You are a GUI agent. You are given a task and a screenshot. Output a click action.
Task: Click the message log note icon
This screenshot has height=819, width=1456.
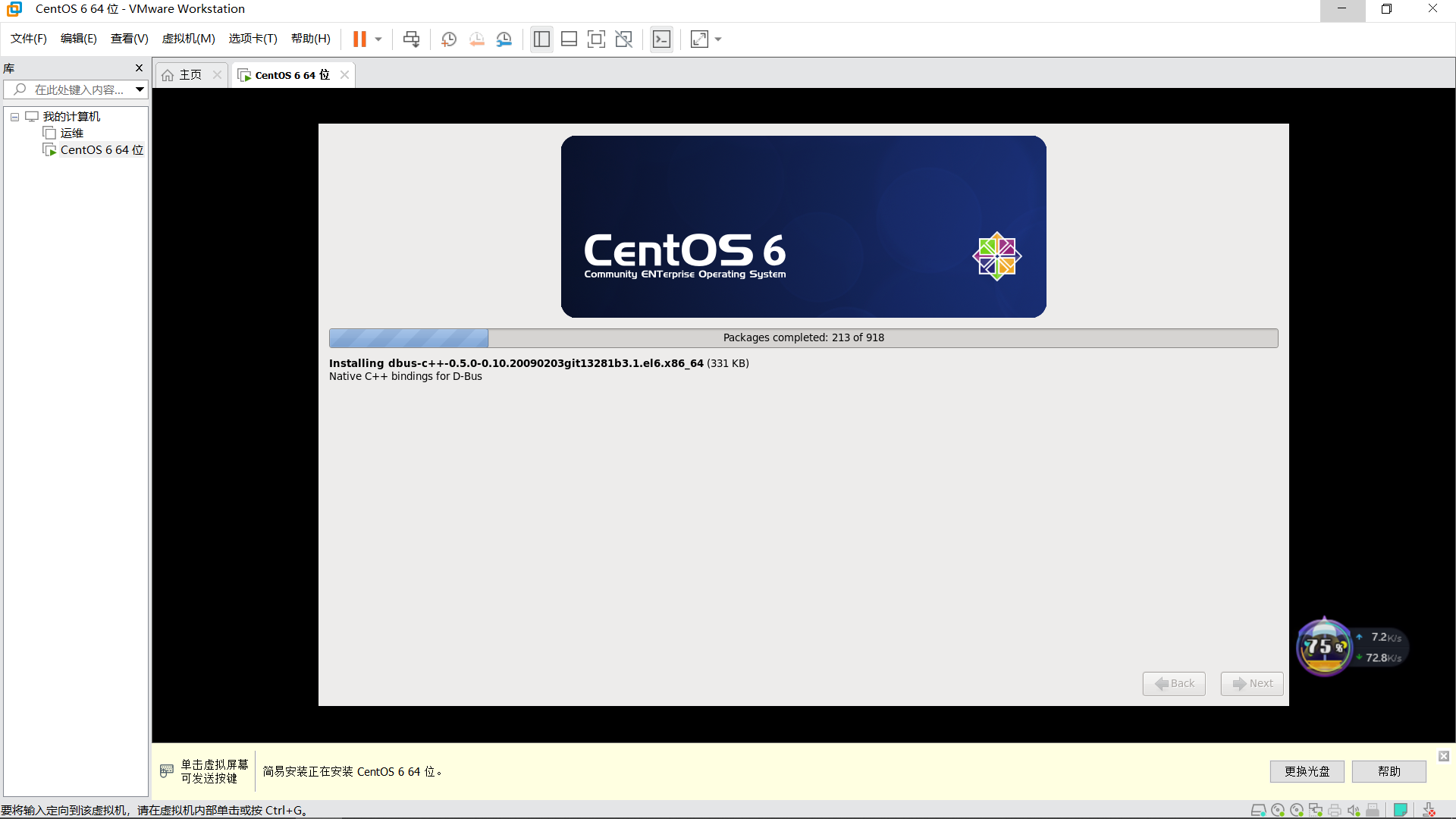[x=1401, y=811]
